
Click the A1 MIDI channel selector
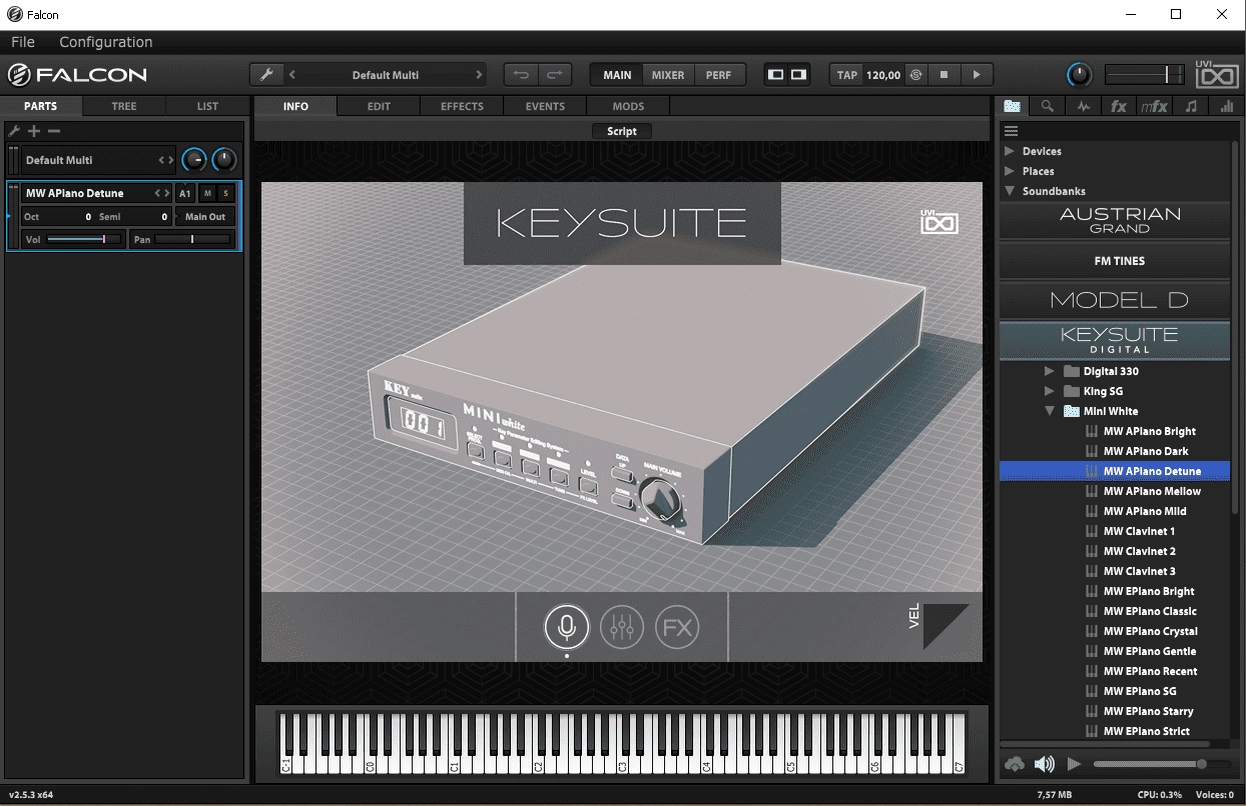[185, 193]
